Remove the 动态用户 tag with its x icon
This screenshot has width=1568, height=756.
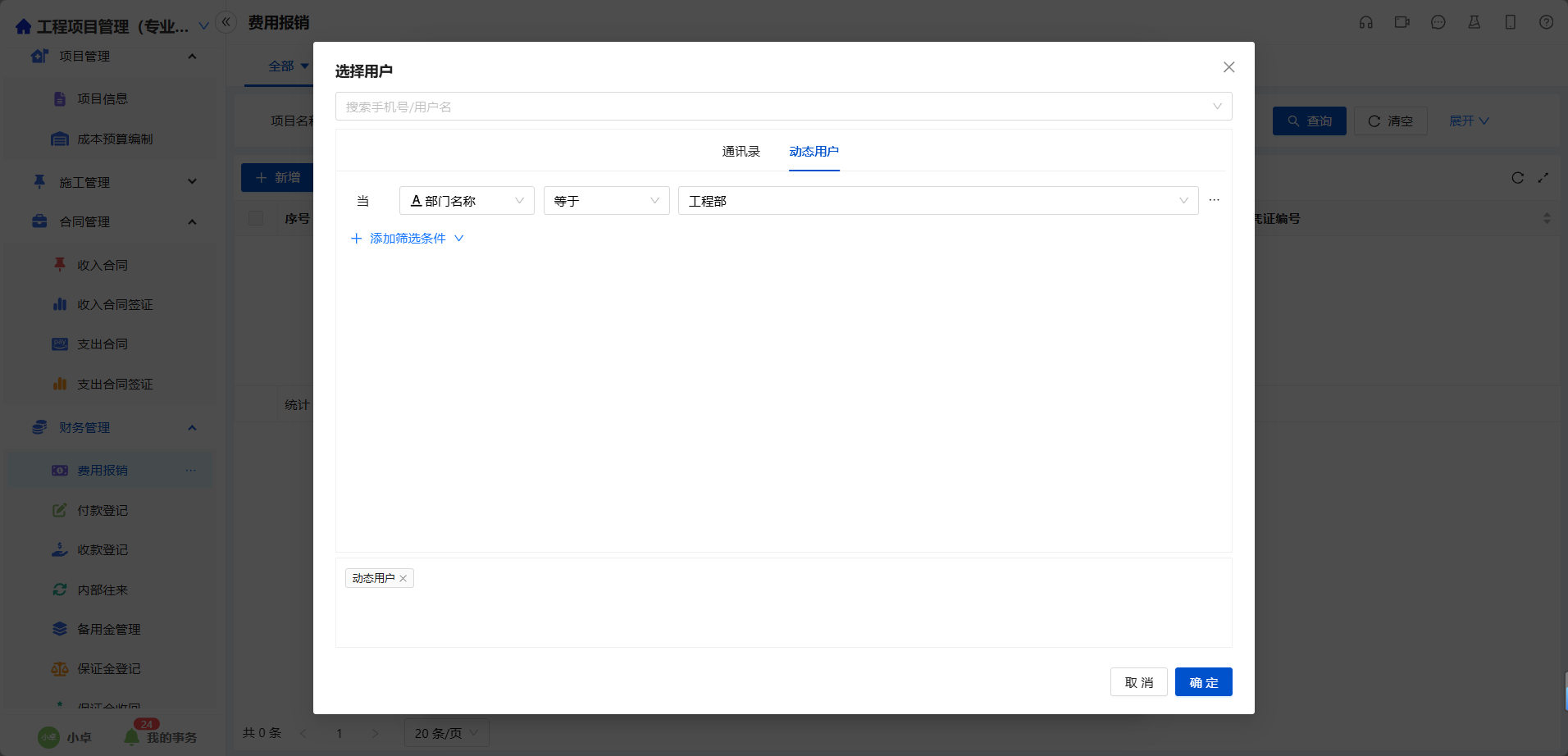[x=403, y=579]
